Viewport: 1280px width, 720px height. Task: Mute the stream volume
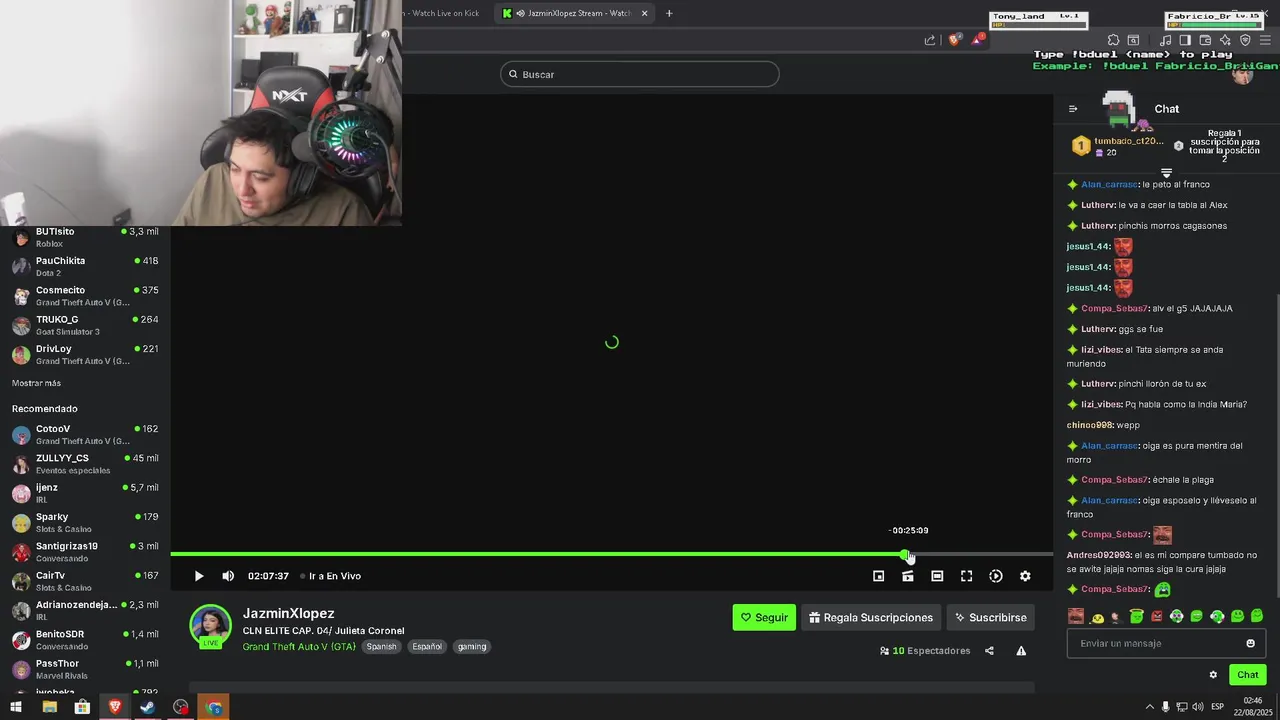click(228, 576)
